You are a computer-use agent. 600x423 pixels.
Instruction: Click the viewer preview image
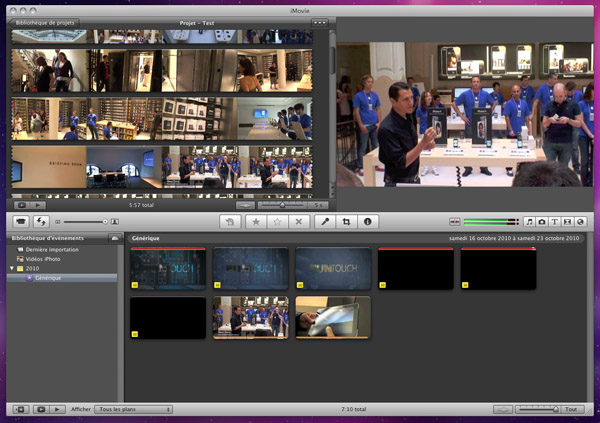(x=465, y=114)
